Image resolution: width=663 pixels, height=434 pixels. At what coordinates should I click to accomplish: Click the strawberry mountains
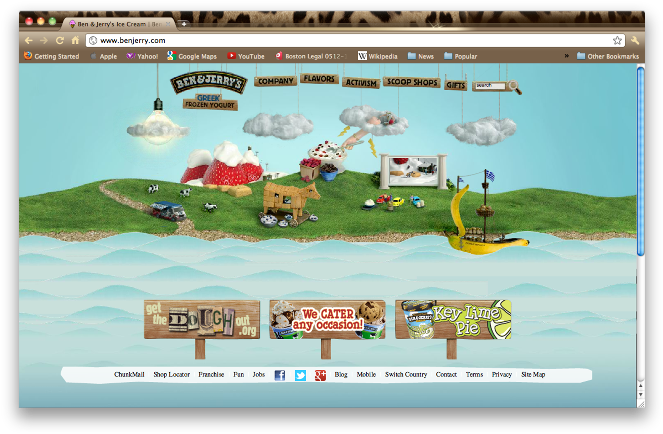222,164
